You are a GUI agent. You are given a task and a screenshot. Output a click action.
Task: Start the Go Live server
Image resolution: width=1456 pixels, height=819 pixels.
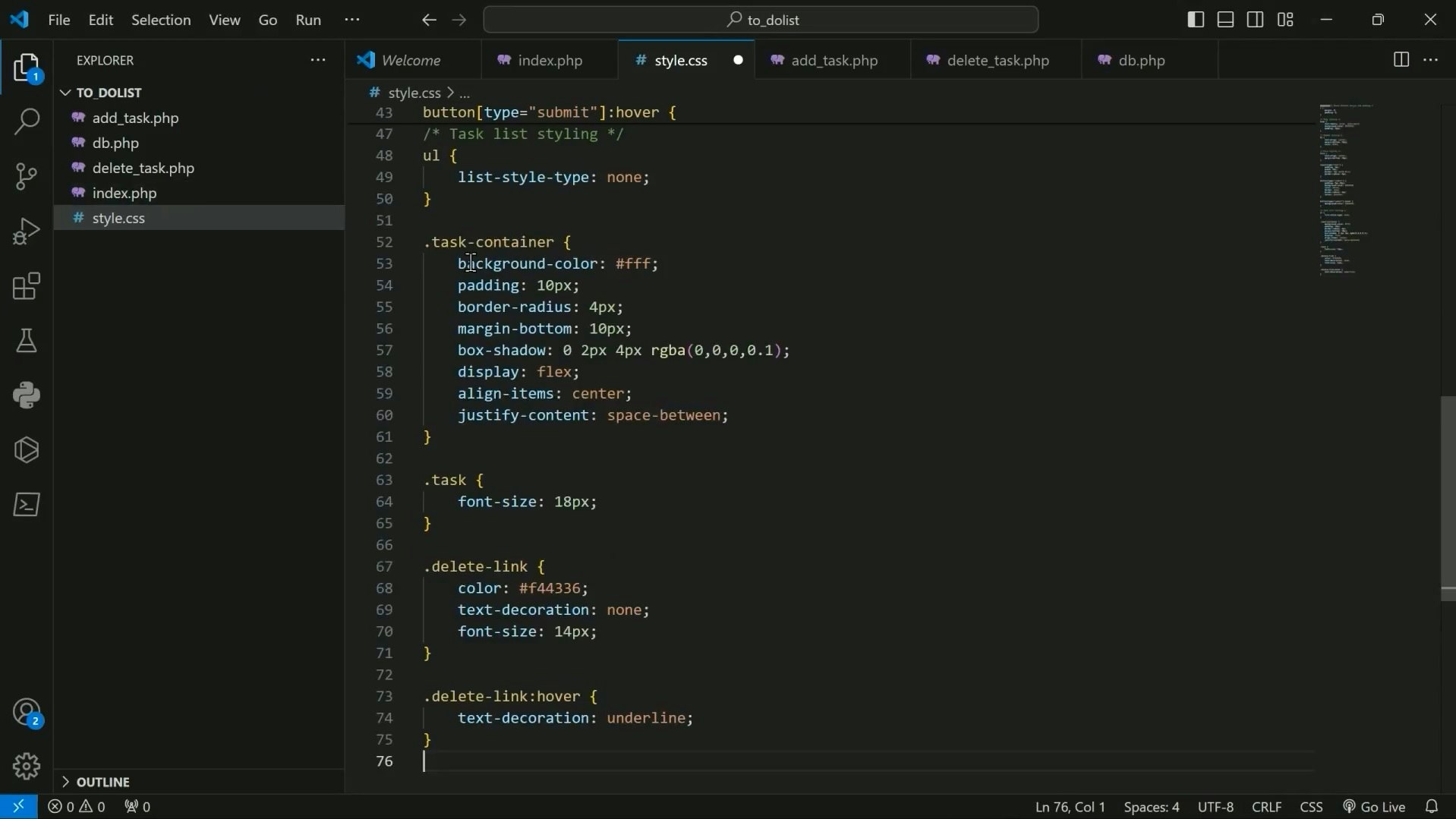point(1374,806)
